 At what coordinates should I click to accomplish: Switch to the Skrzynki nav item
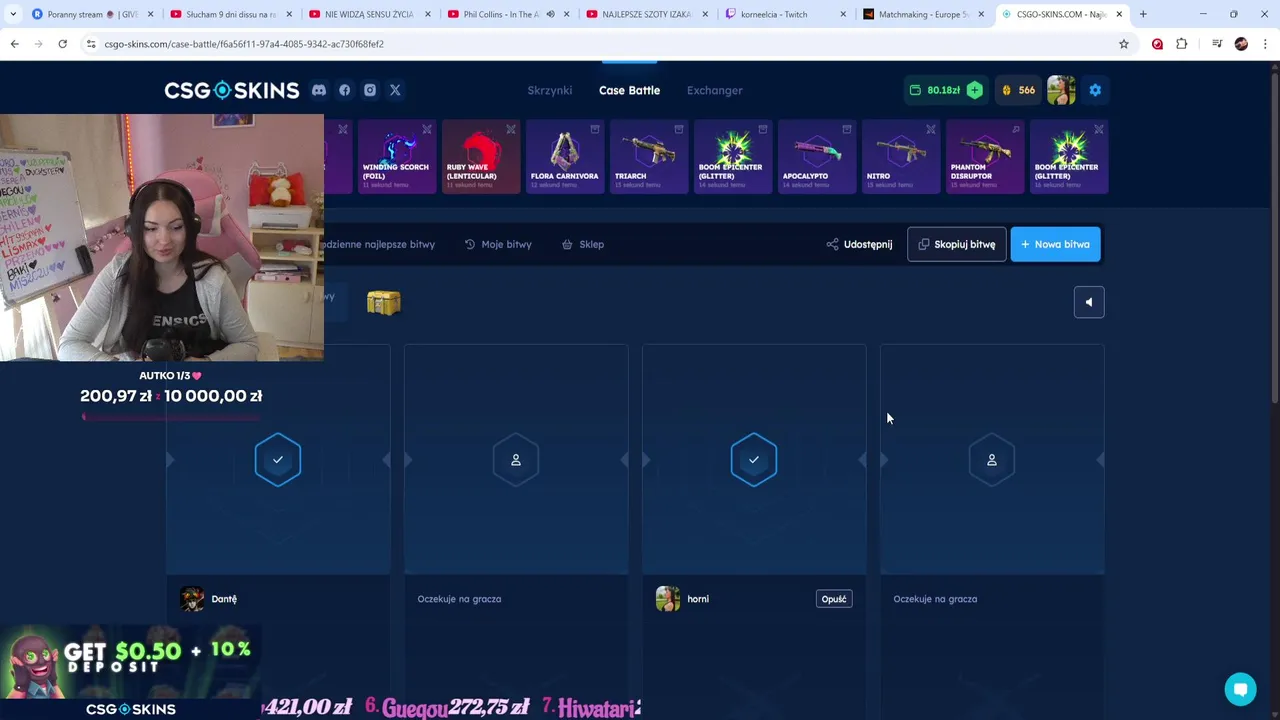(550, 90)
